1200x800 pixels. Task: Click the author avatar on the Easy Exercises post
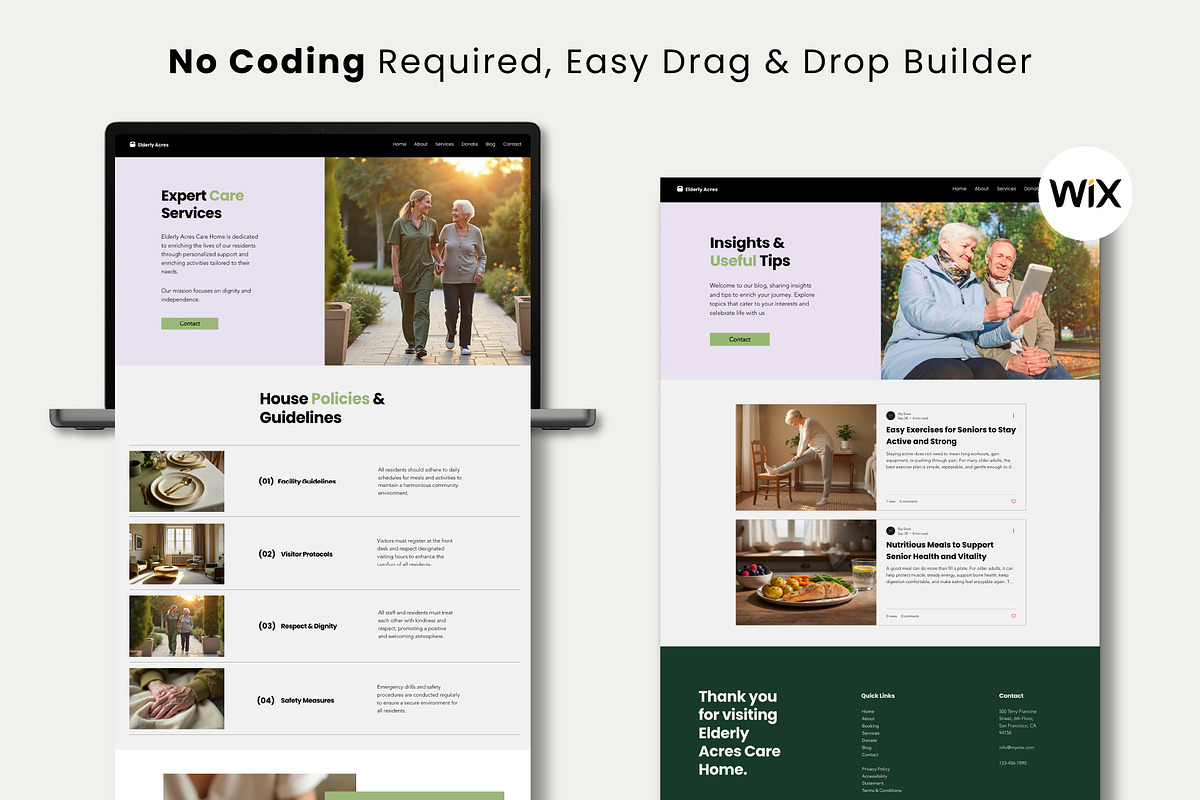(891, 415)
